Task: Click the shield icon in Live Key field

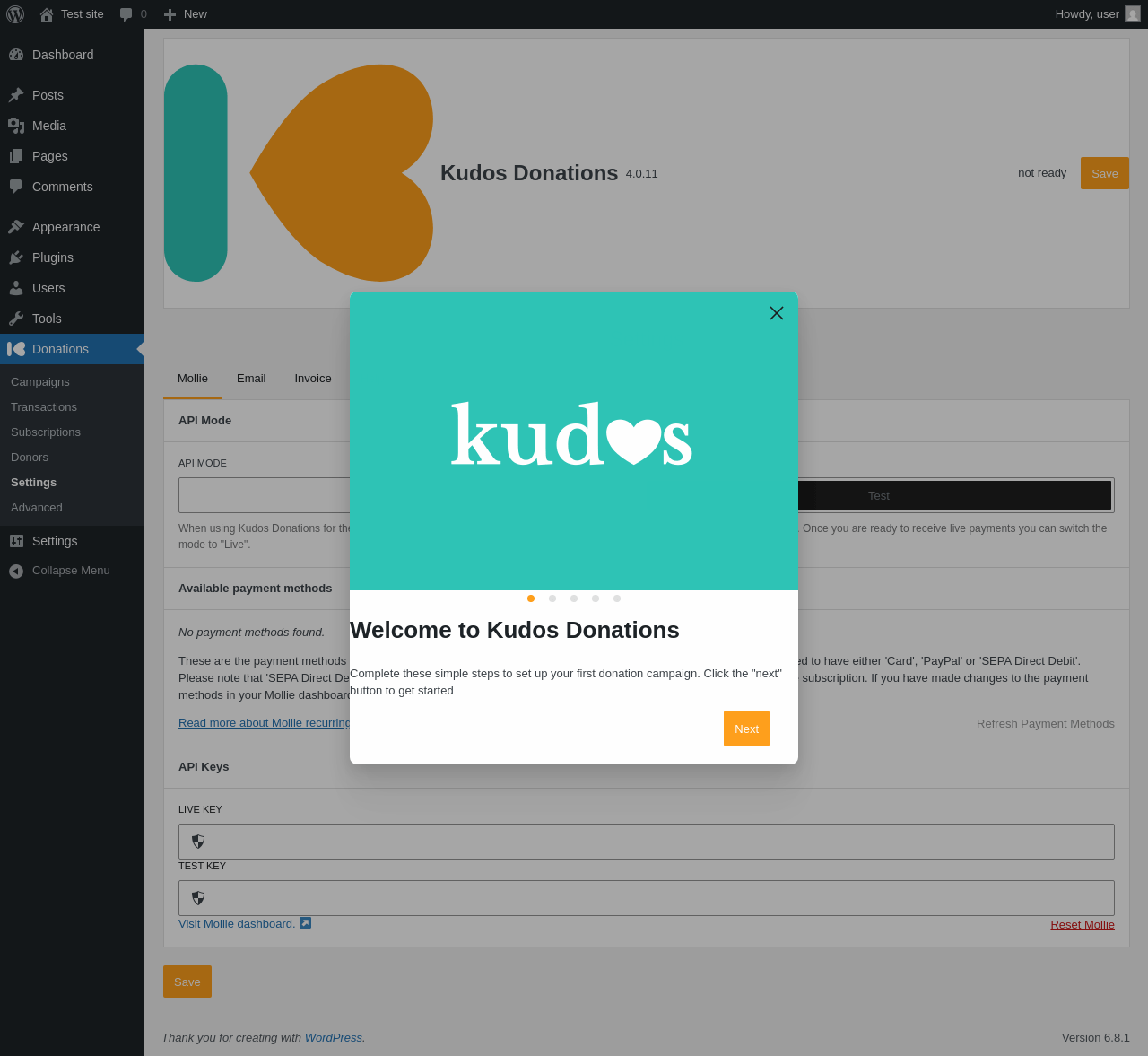Action: coord(198,842)
